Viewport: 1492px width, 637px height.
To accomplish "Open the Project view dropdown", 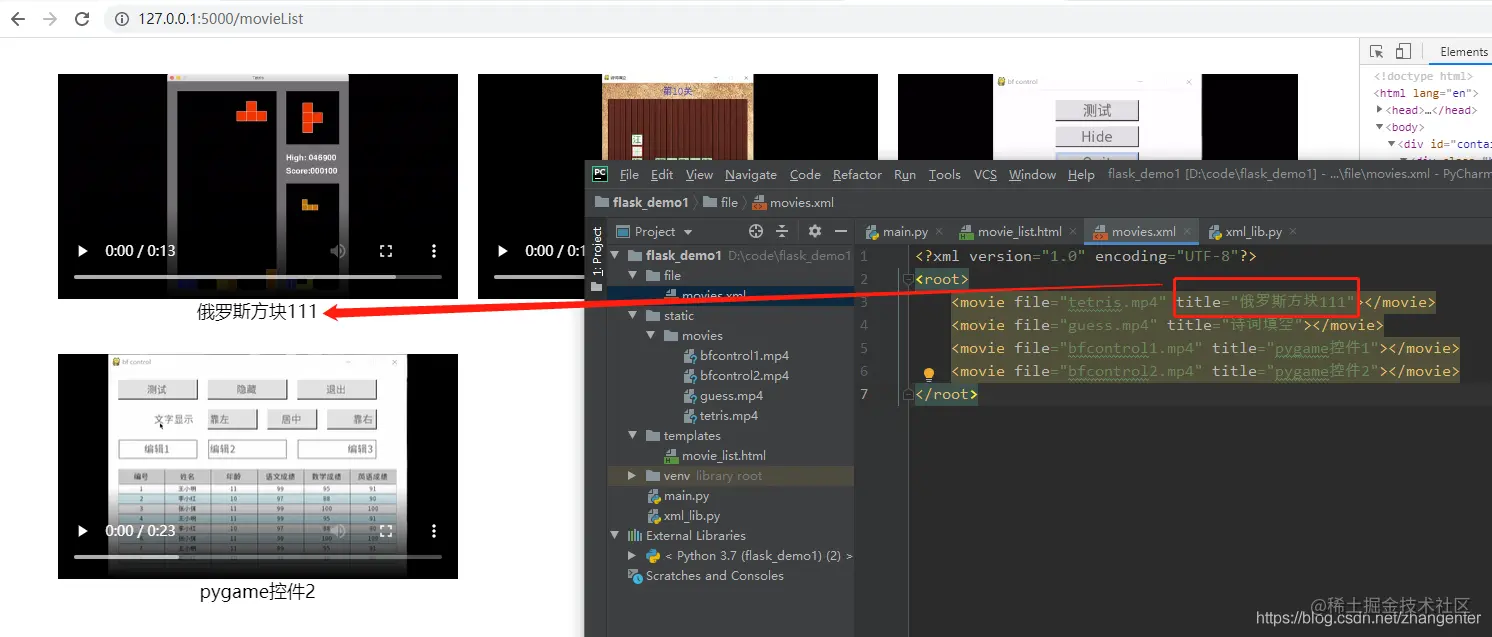I will pos(654,231).
